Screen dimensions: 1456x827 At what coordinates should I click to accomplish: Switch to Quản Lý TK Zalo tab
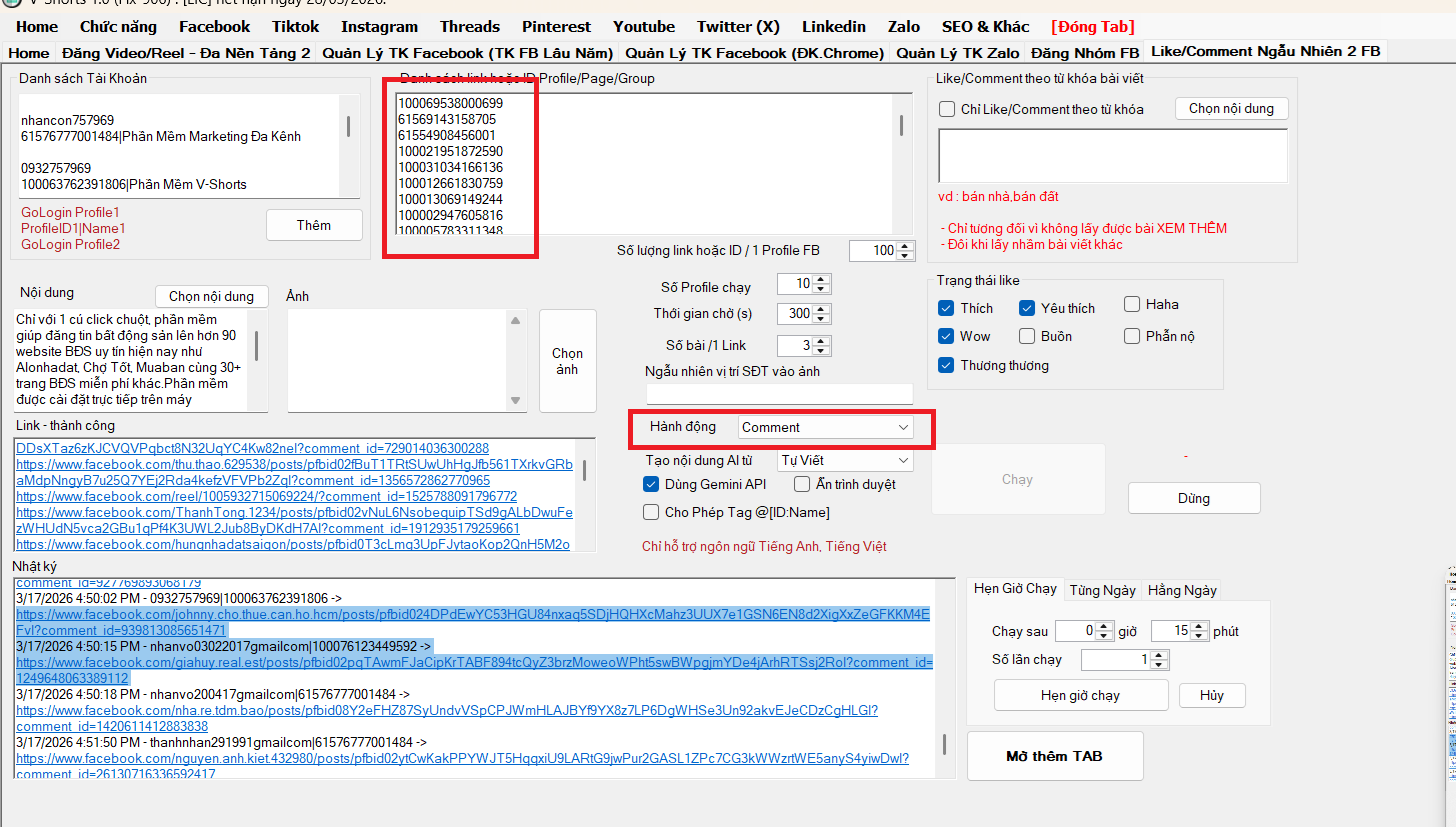(958, 53)
